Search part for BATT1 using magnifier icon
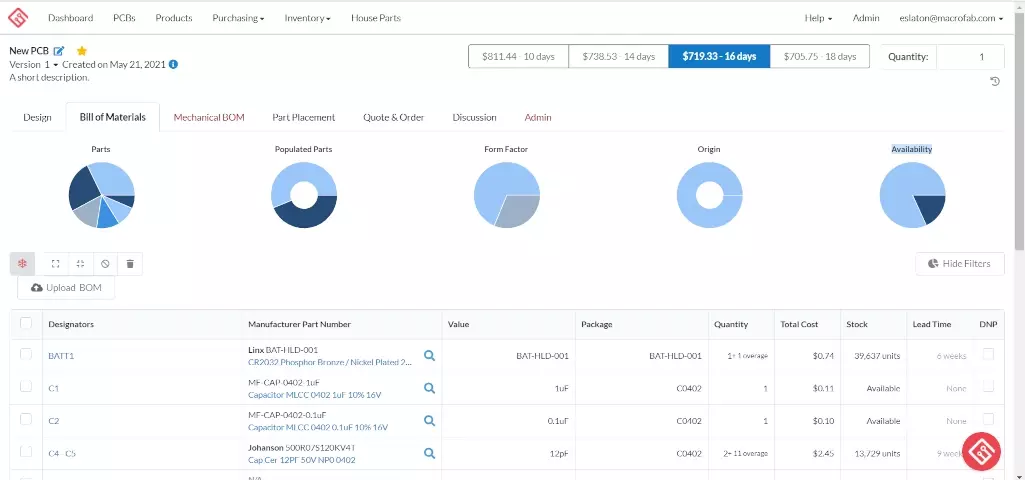Viewport: 1025px width, 480px height. point(429,355)
